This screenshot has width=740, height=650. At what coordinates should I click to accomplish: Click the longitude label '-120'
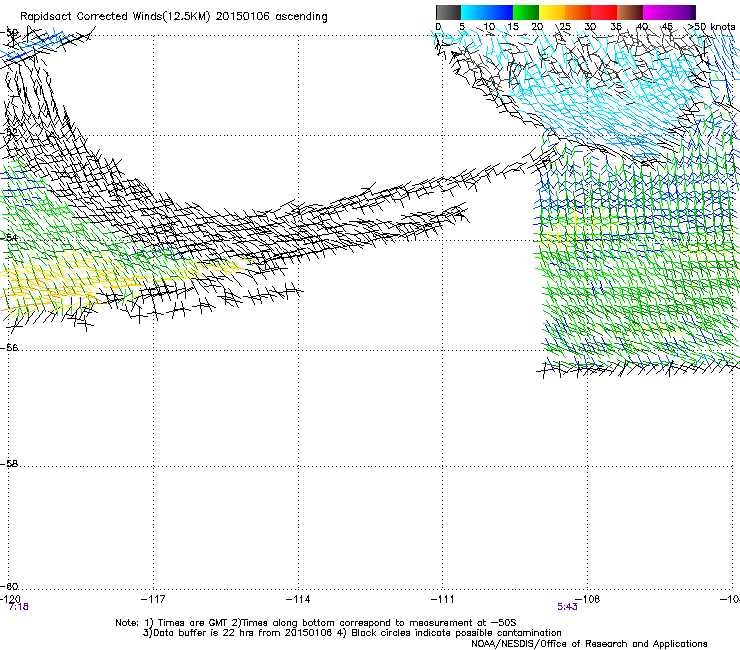(10, 599)
